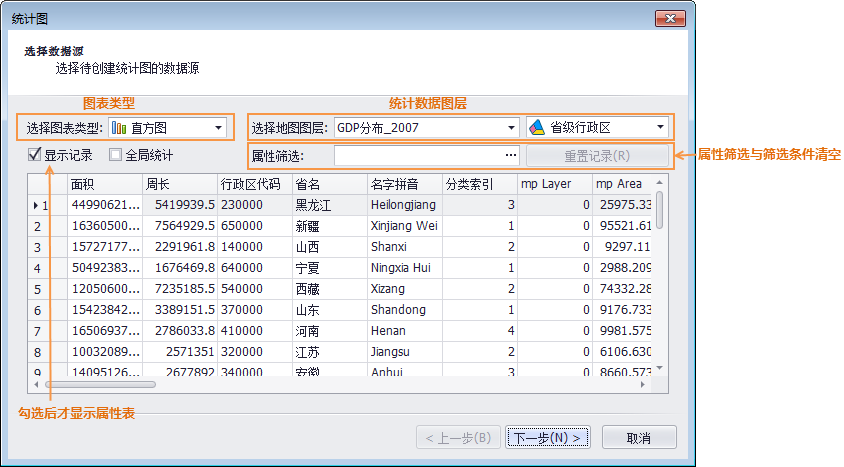Click the histogram chart type icon

pyautogui.click(x=119, y=128)
